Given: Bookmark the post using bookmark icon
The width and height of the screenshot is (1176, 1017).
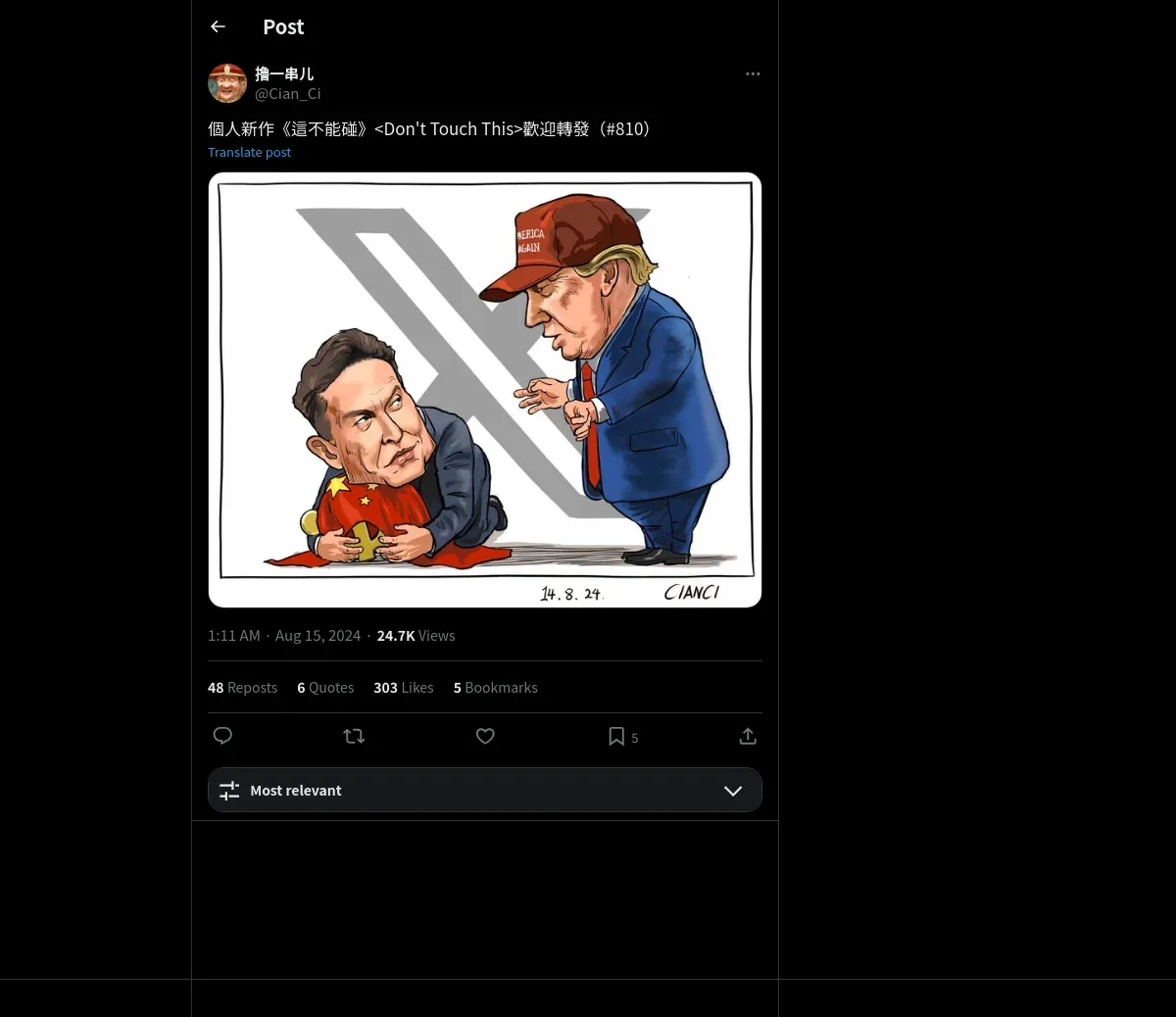Looking at the screenshot, I should 616,736.
